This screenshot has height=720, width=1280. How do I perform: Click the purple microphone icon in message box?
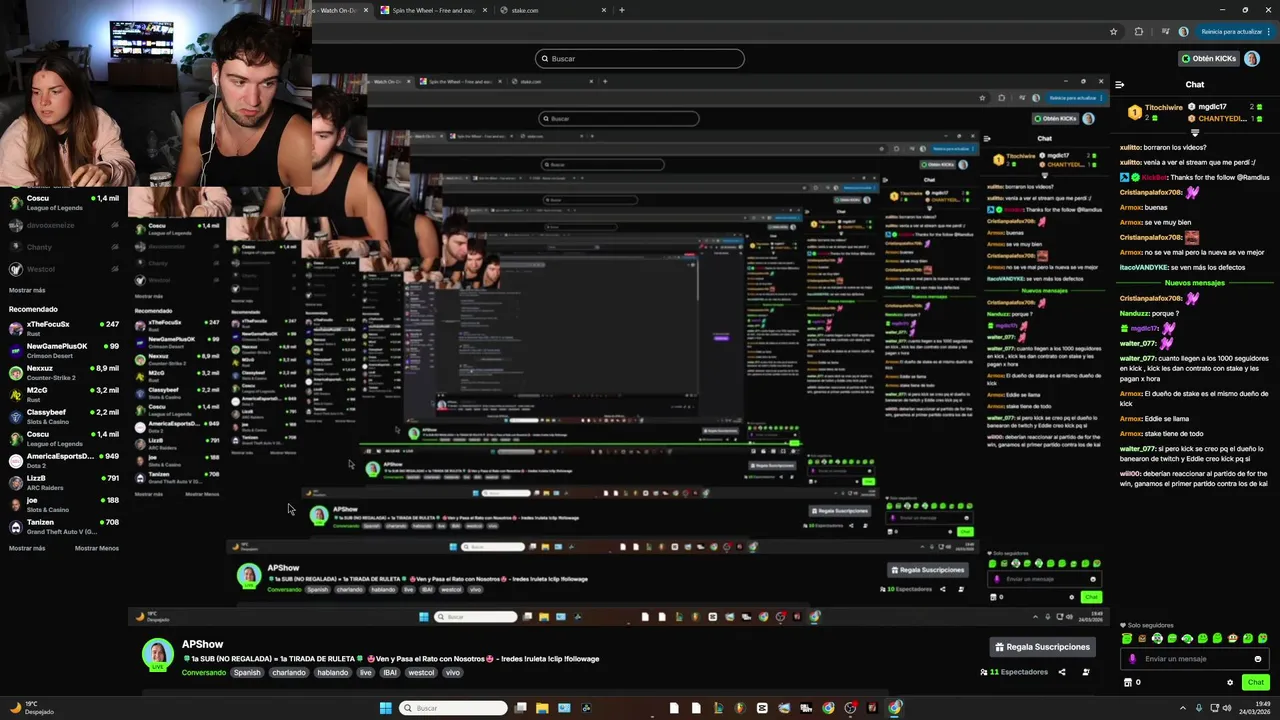(1132, 659)
